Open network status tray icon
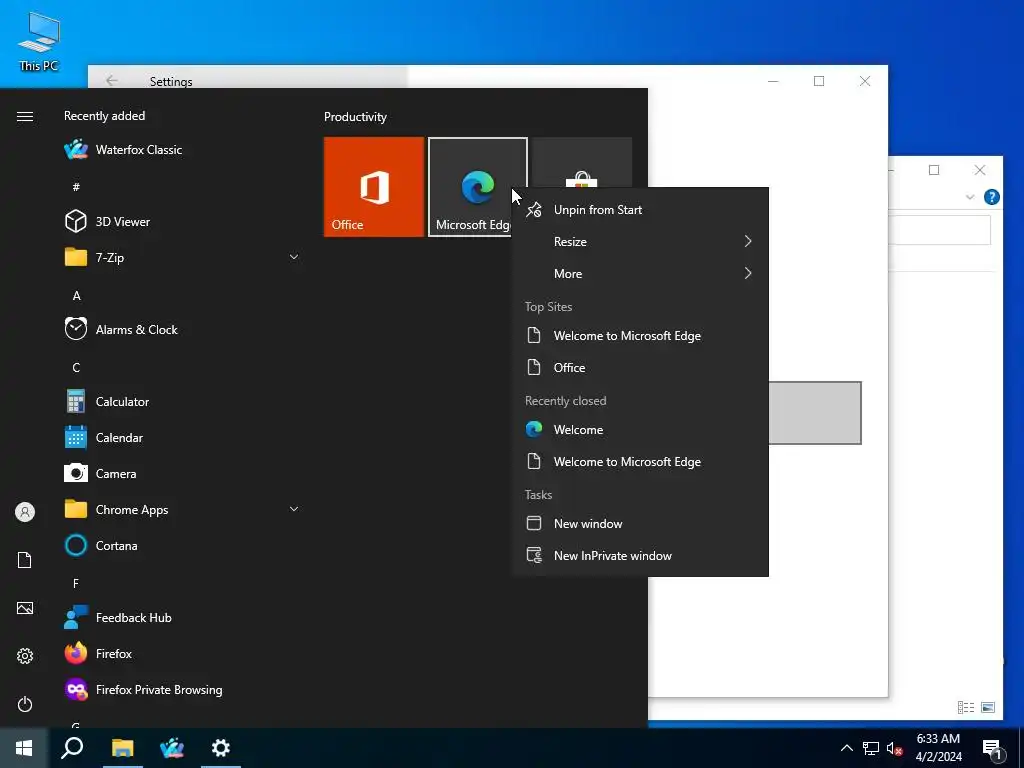 point(871,748)
